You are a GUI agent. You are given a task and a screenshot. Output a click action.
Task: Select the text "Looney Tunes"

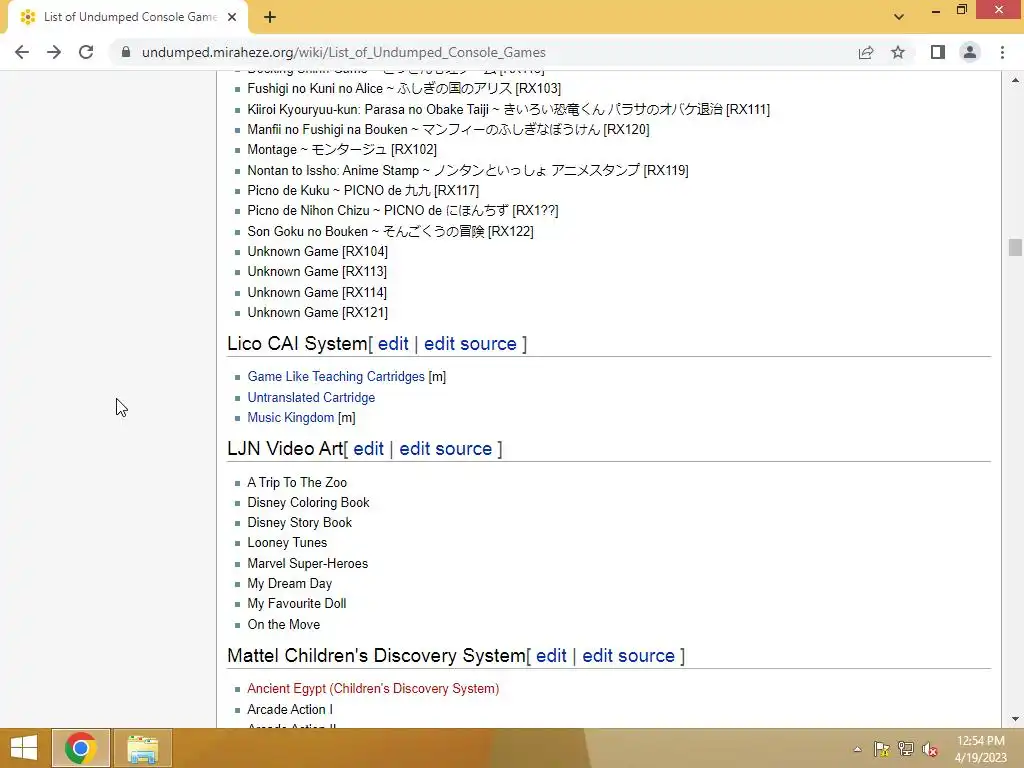[287, 543]
